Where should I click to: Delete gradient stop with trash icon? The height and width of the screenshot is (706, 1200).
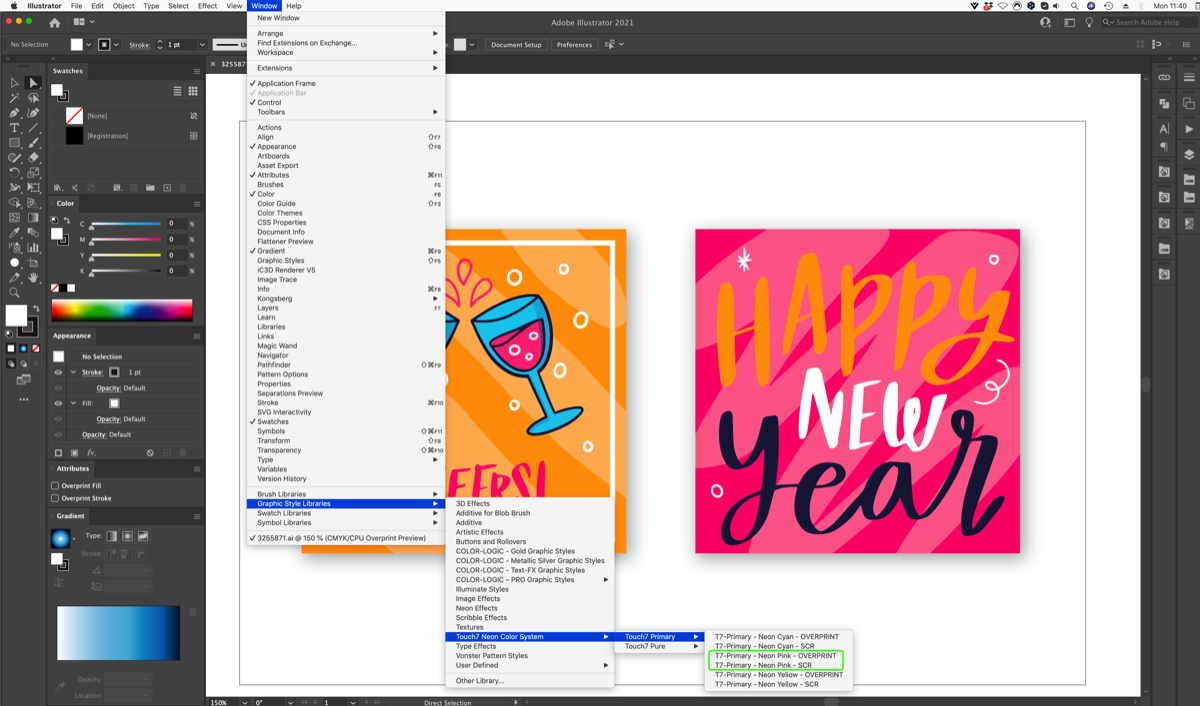(193, 612)
